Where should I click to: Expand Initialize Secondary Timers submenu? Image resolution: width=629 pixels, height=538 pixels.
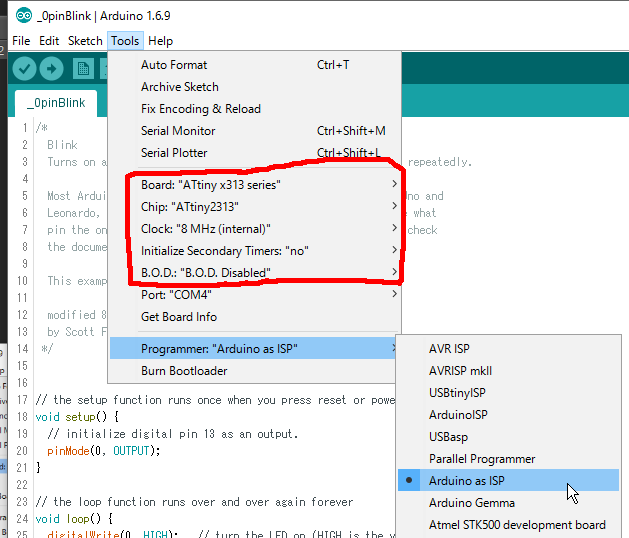[255, 251]
